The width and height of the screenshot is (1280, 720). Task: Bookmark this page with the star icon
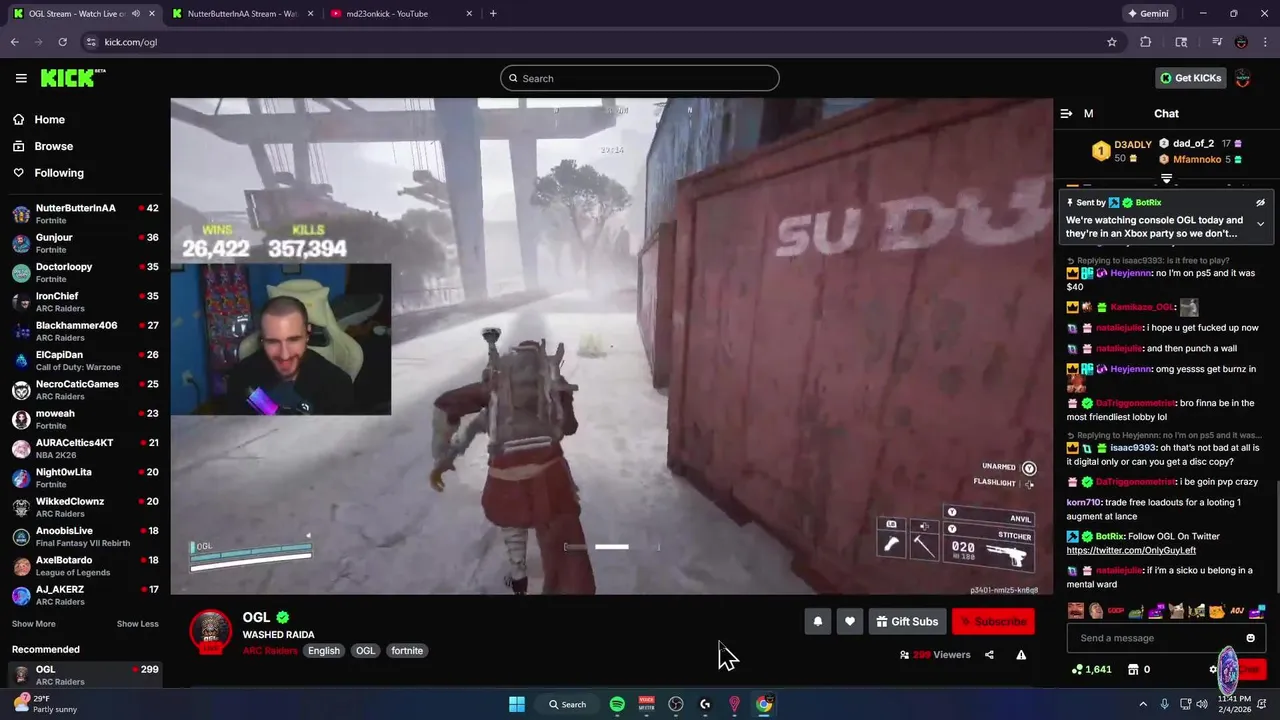pyautogui.click(x=1111, y=42)
